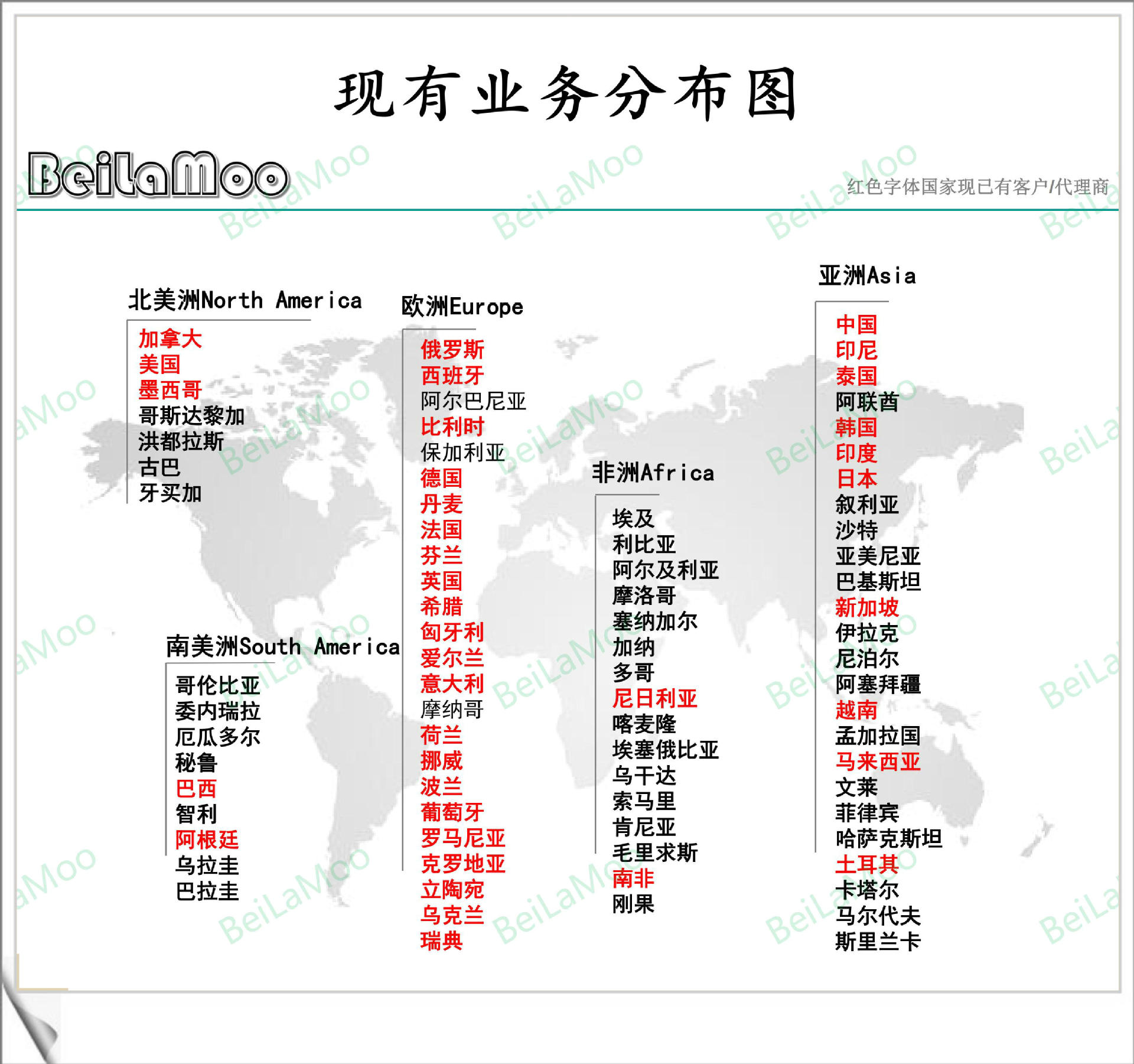
Task: Select 非洲Africa column title
Action: (653, 473)
